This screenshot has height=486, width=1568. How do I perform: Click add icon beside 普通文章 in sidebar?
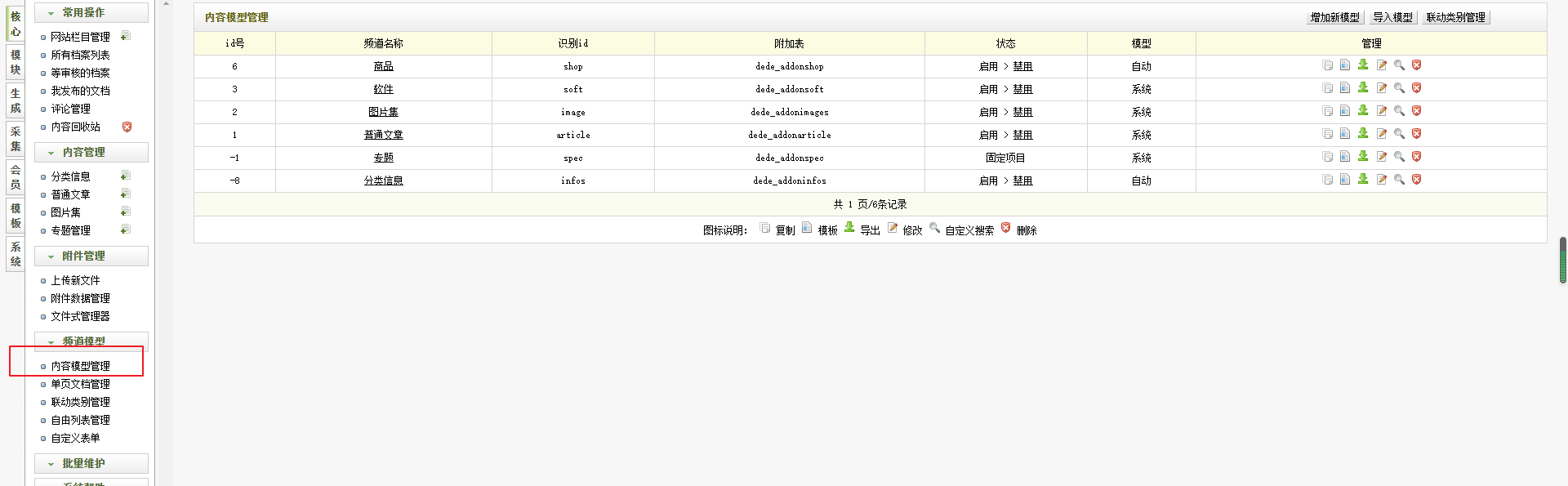coord(126,194)
